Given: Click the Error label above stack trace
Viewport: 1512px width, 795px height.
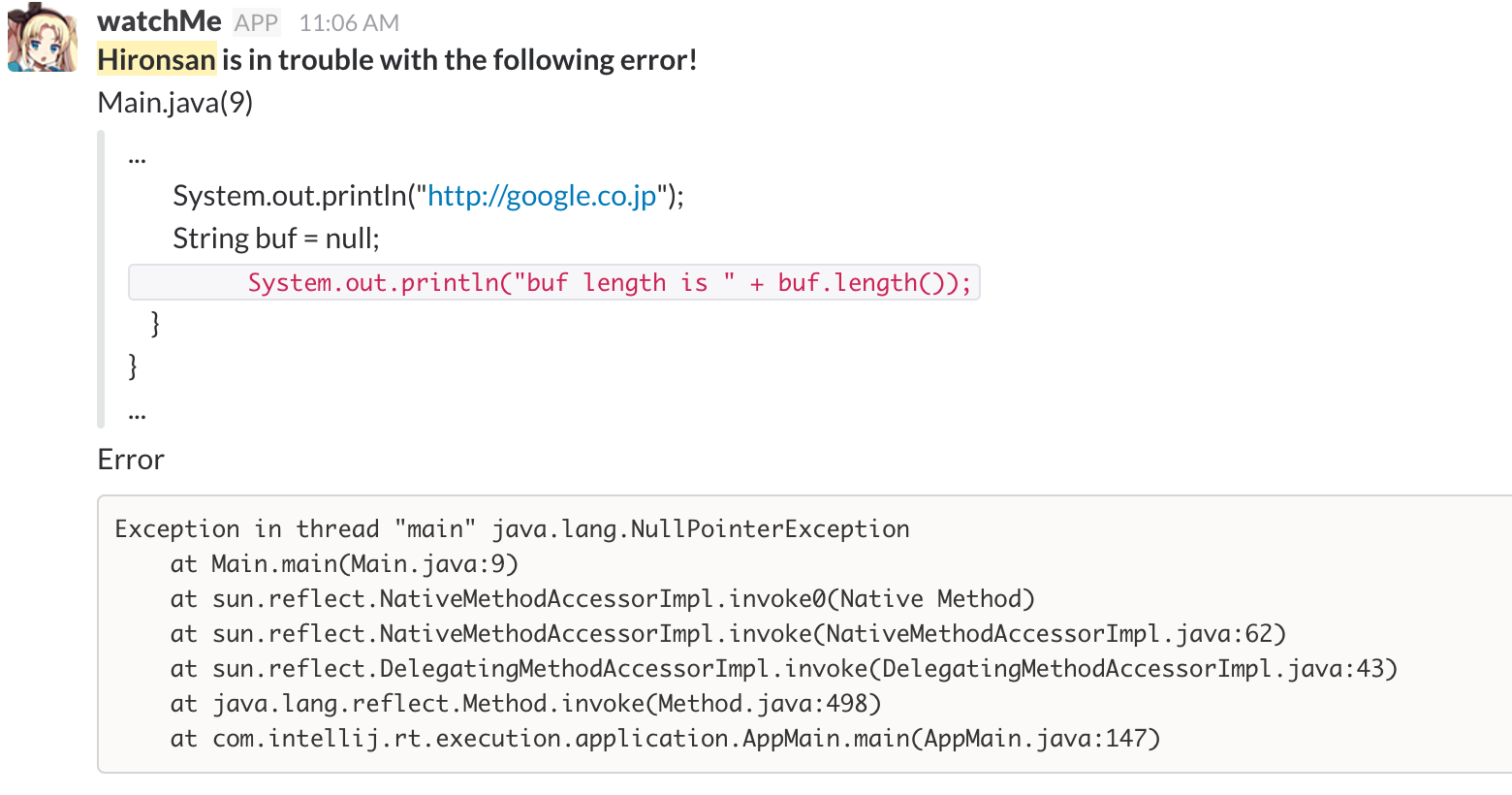Looking at the screenshot, I should pyautogui.click(x=131, y=460).
